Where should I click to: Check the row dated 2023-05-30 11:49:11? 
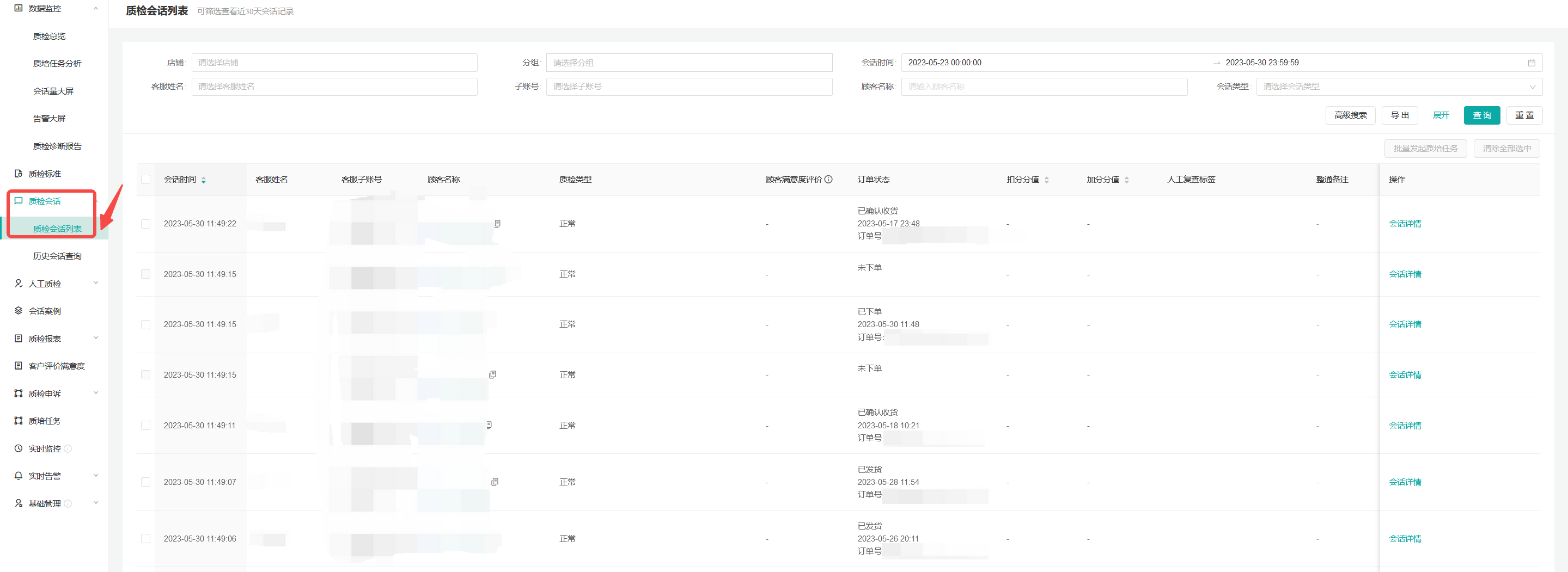pyautogui.click(x=145, y=426)
